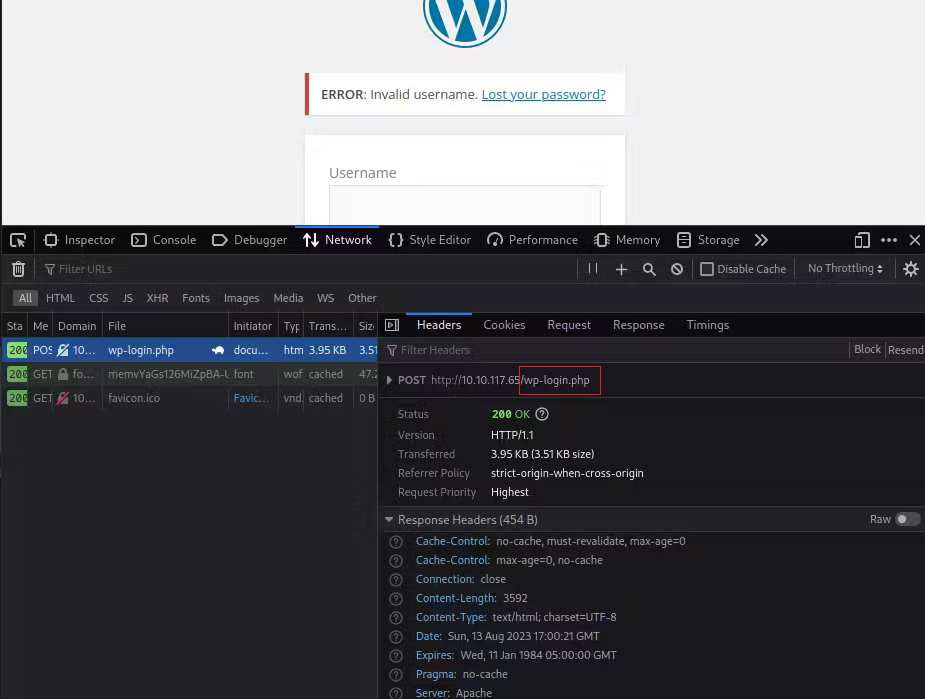925x699 pixels.
Task: Sort by the File column header
Action: click(165, 326)
